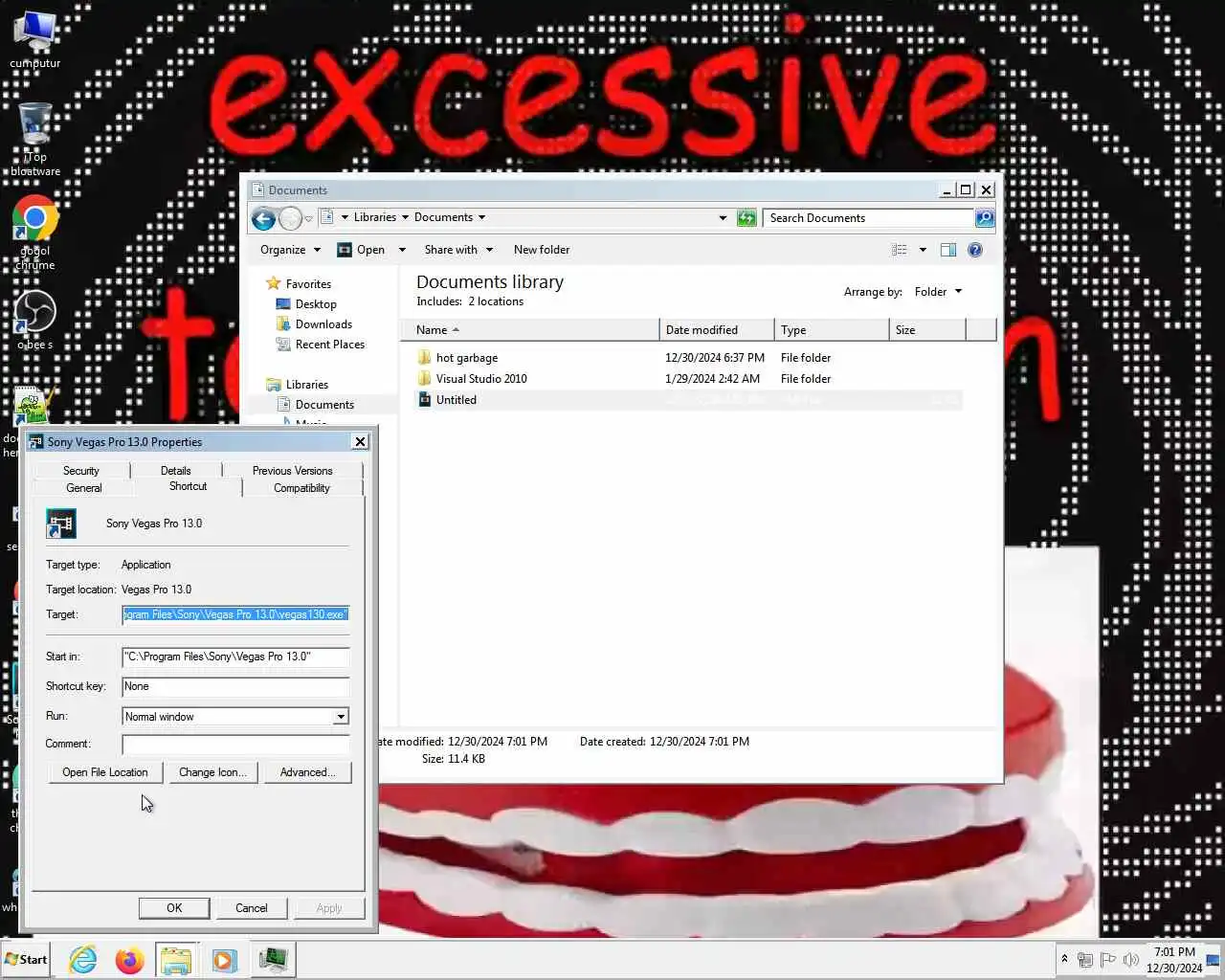Click the Action Center flag tray icon

(x=1108, y=960)
